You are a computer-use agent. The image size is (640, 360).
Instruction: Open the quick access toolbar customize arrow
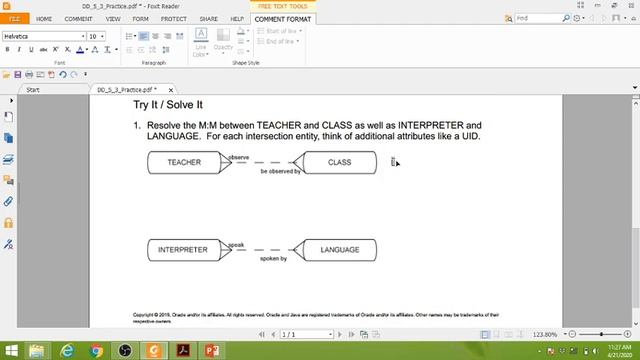(x=85, y=74)
